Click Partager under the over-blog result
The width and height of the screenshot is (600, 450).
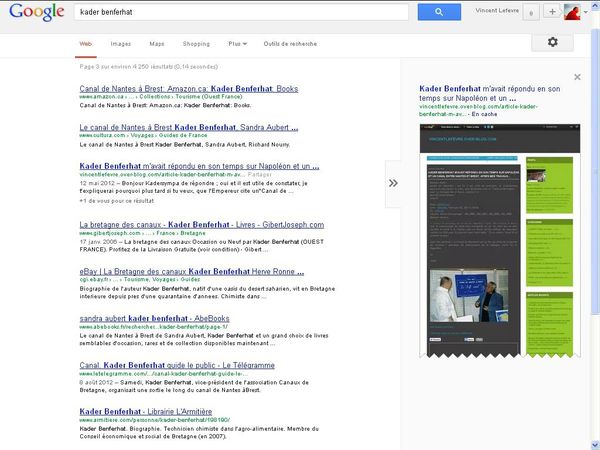(x=259, y=174)
